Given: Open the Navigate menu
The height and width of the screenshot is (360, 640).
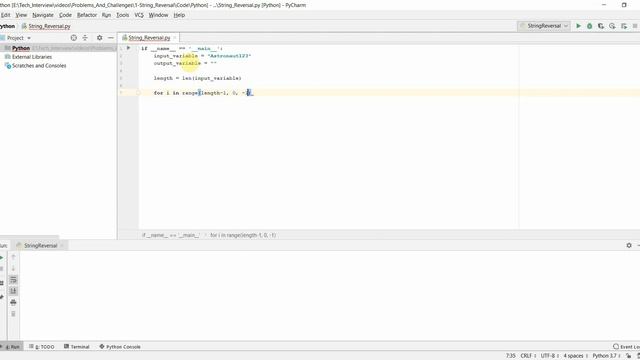Looking at the screenshot, I should [43, 15].
